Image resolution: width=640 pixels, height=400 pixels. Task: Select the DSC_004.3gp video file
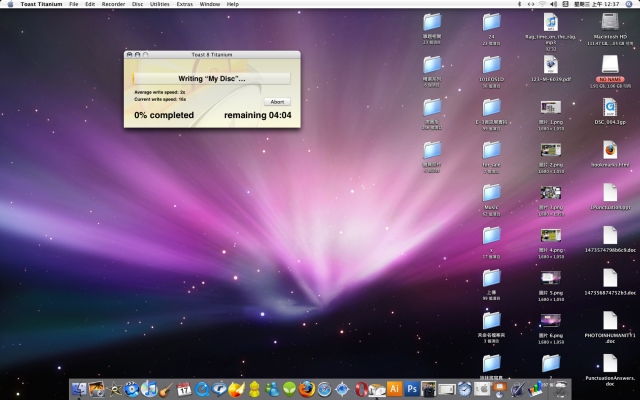pyautogui.click(x=610, y=108)
